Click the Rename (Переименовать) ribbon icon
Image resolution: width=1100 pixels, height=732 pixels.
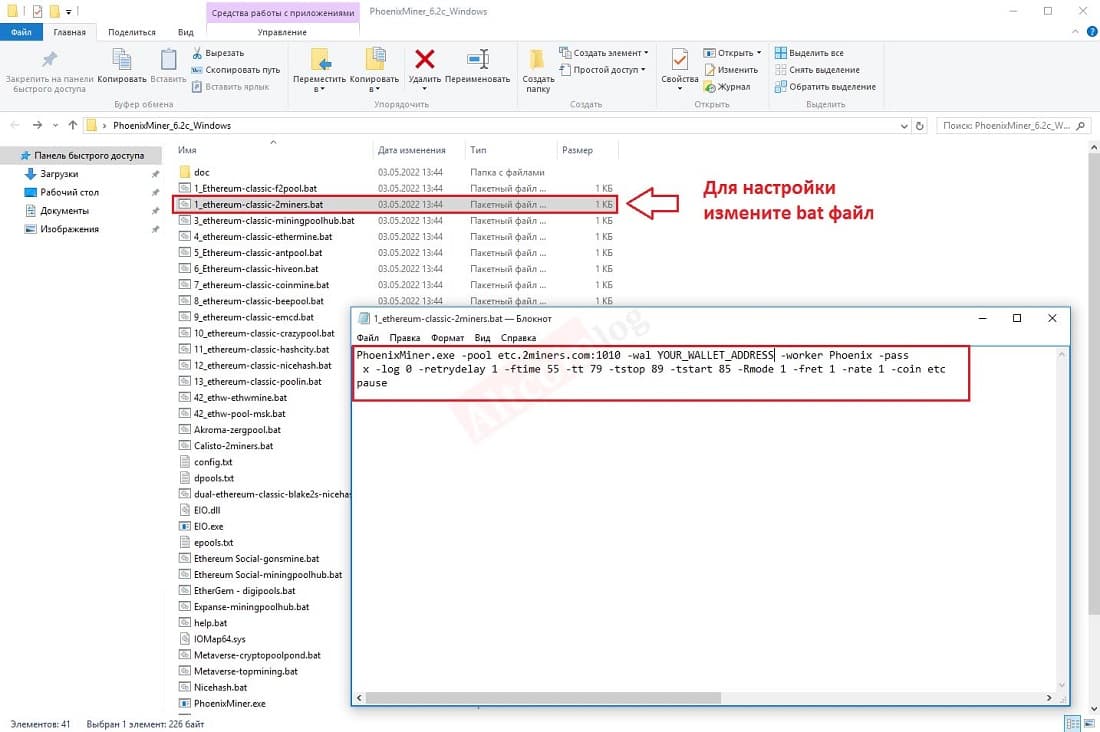pyautogui.click(x=478, y=59)
